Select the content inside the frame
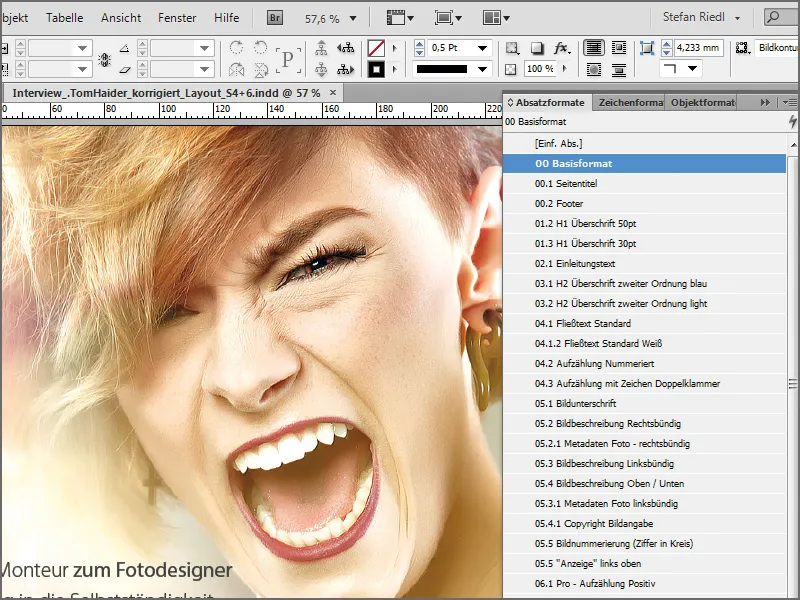 [x=321, y=69]
